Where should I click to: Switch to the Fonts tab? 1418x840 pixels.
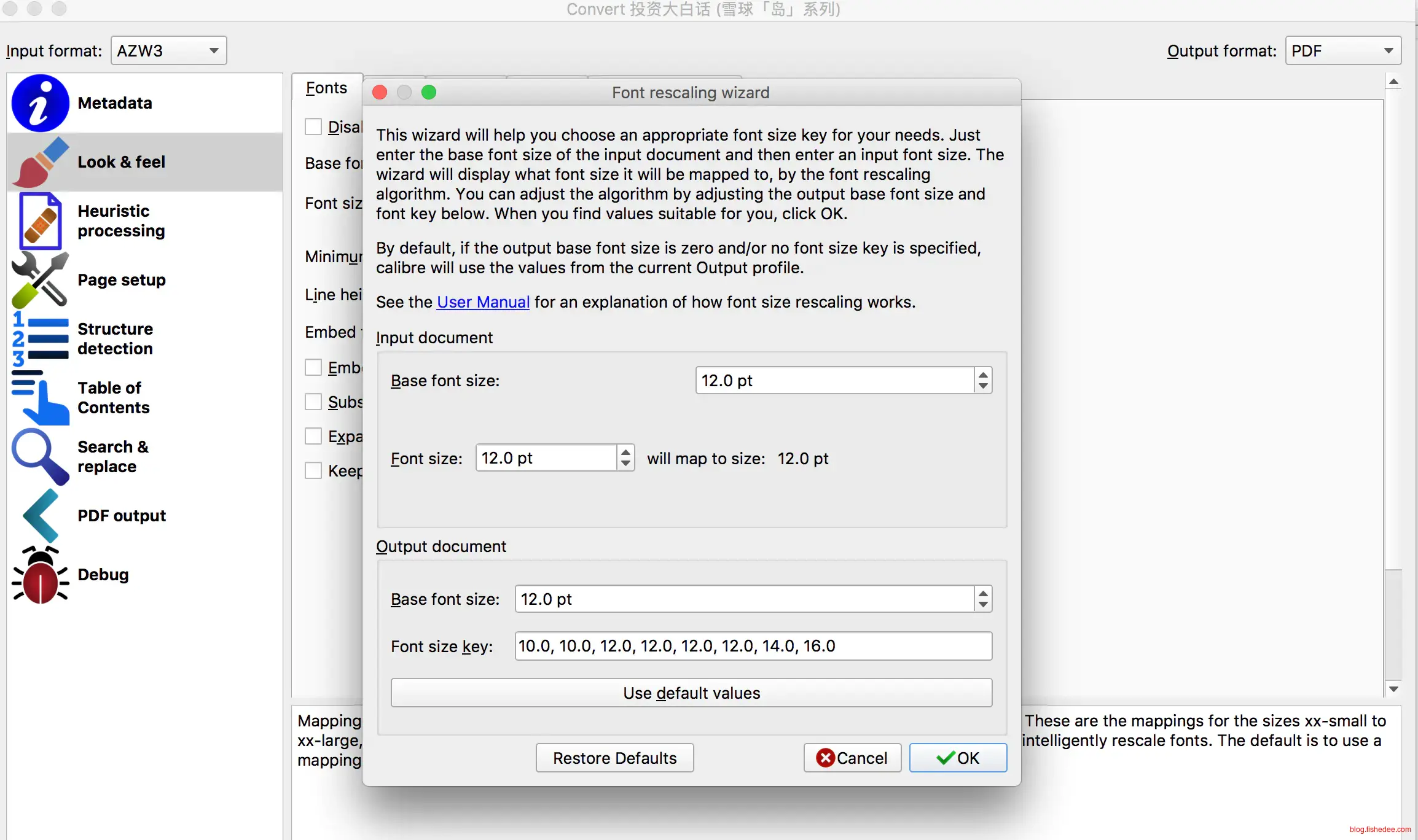coord(326,88)
